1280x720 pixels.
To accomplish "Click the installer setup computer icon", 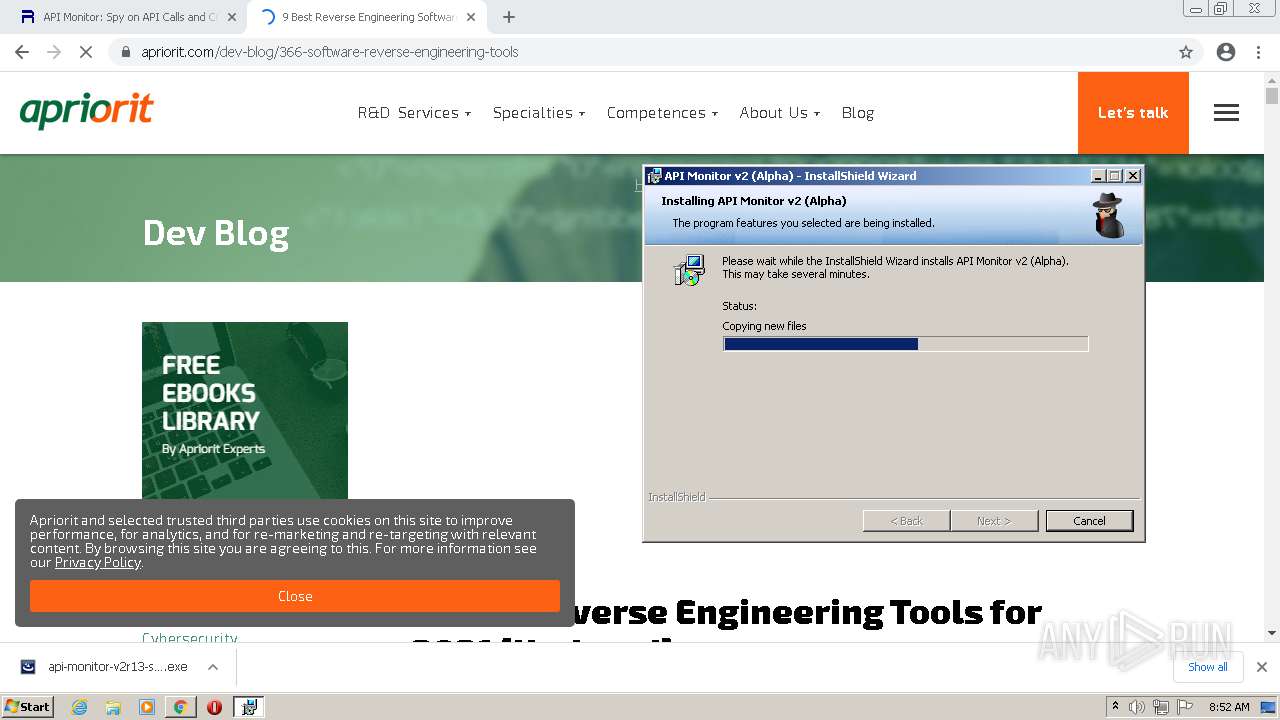I will click(x=689, y=270).
